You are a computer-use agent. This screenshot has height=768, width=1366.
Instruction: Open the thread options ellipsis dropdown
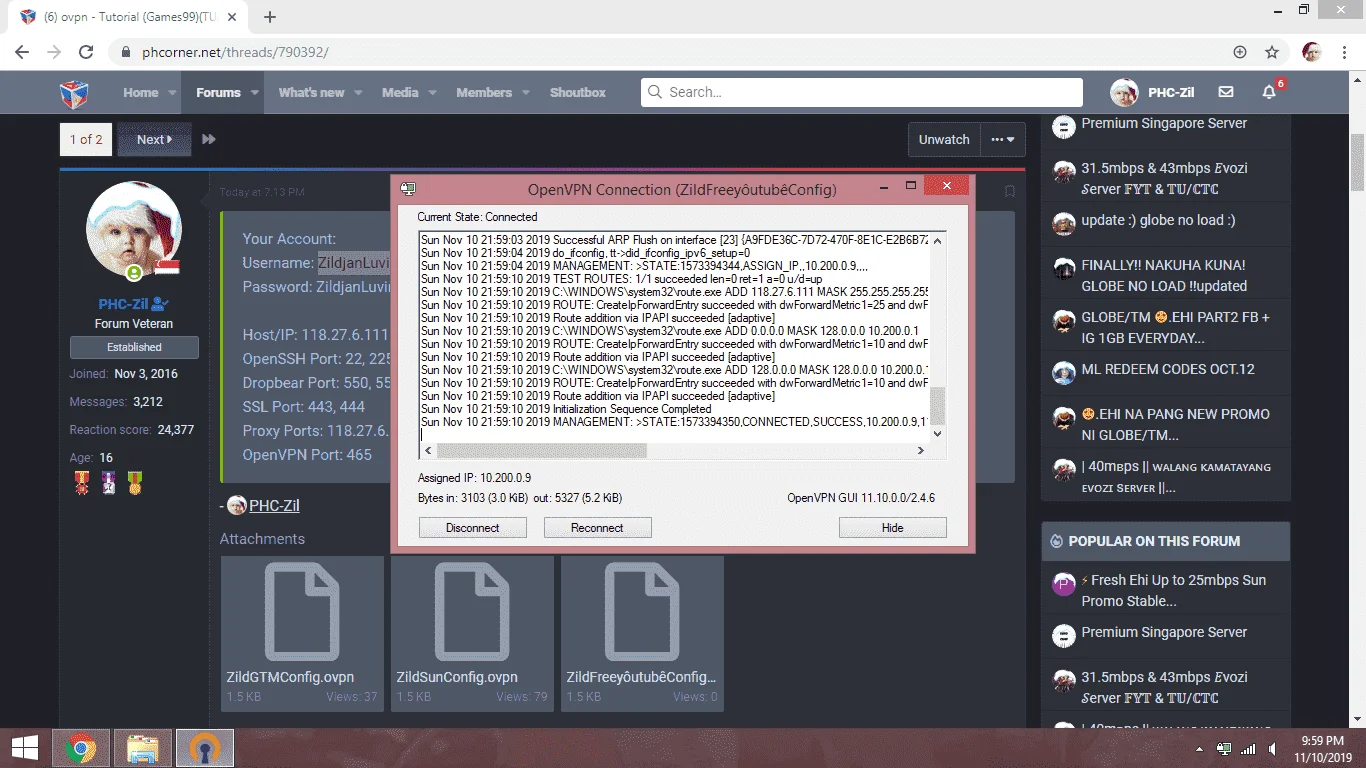1003,140
